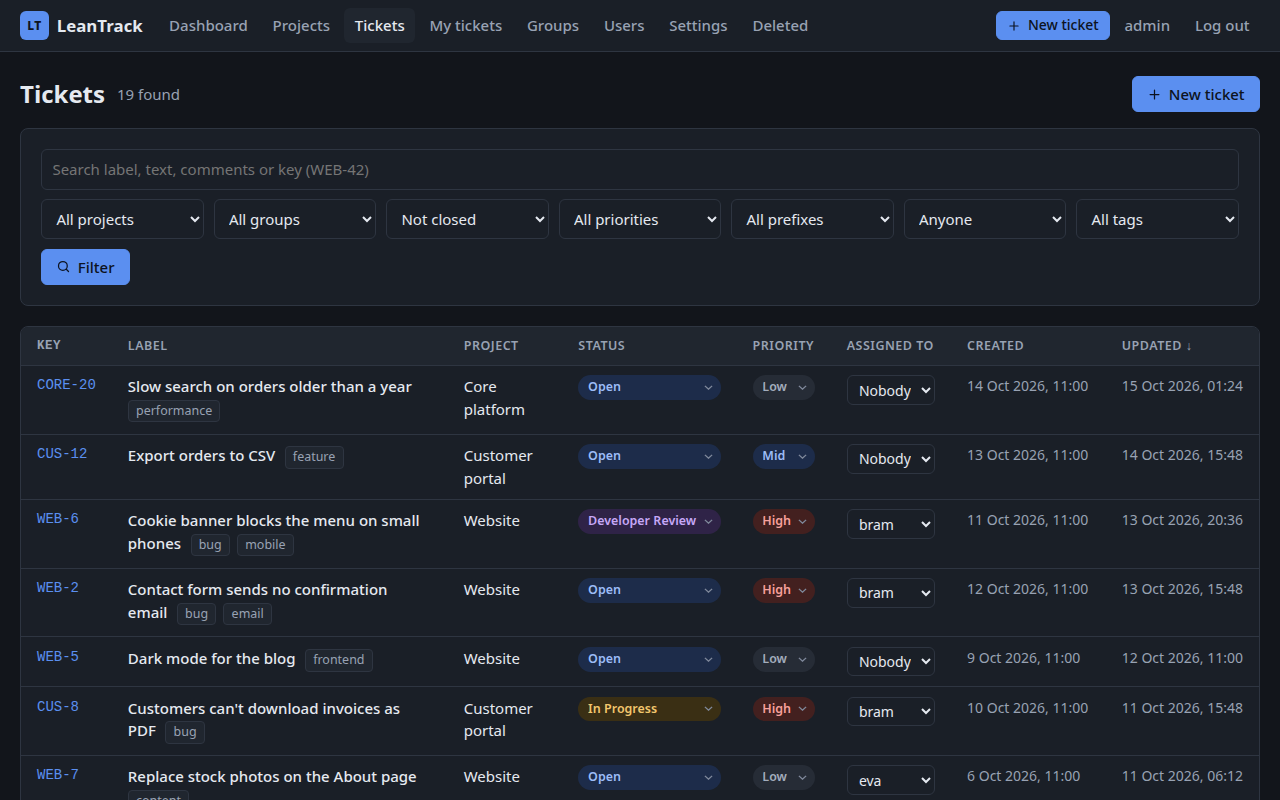Go to Projects in the navbar
This screenshot has width=1280, height=800.
(x=301, y=26)
